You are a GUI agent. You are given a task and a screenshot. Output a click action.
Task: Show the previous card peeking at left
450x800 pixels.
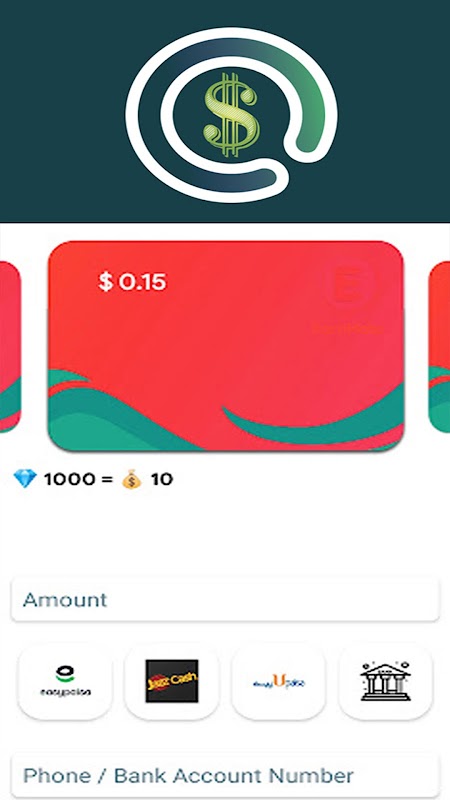pos(10,347)
